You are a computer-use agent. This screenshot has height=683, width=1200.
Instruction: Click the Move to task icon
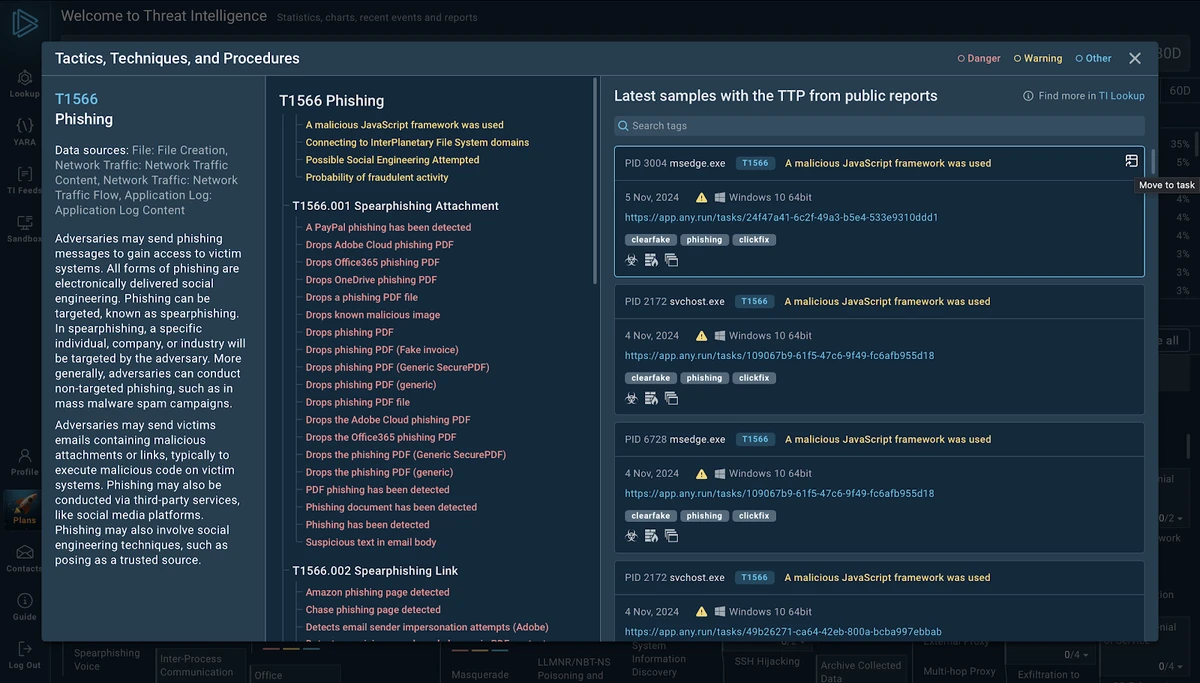point(1131,161)
